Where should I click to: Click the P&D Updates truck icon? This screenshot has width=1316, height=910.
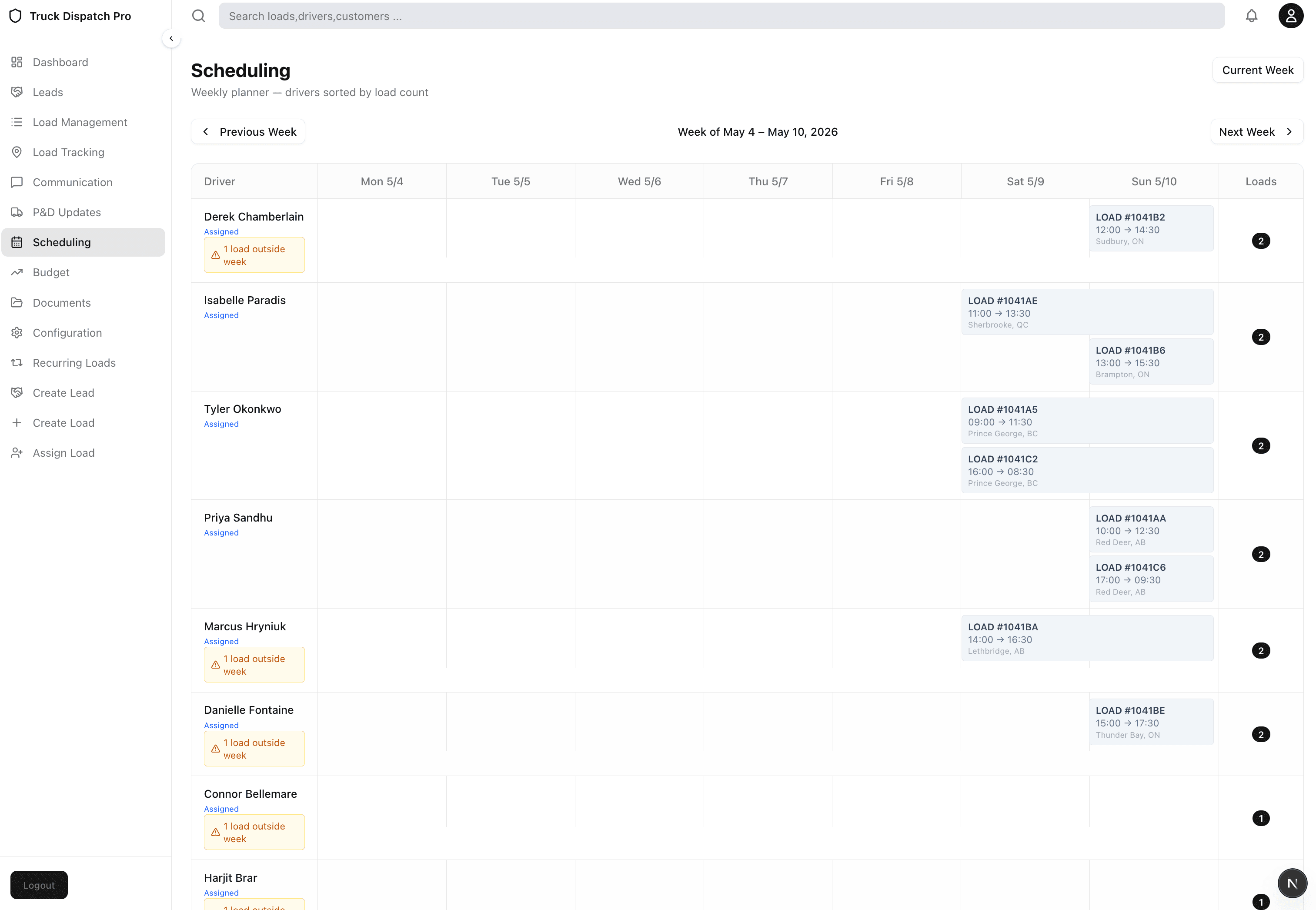(17, 212)
